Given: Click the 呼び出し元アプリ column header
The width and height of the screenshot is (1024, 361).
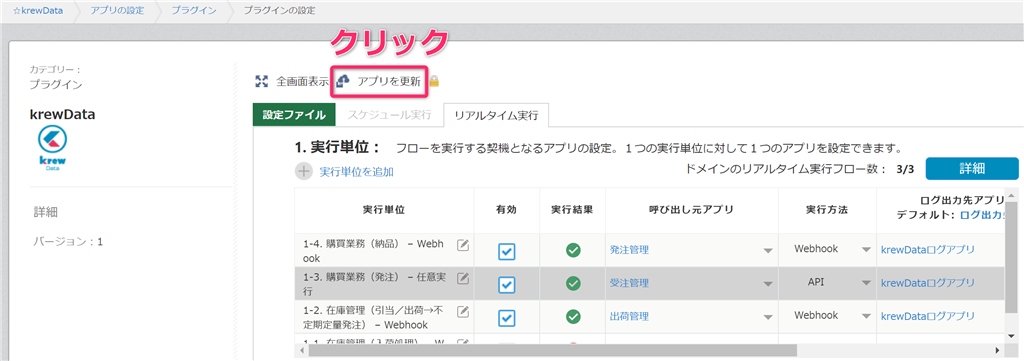Looking at the screenshot, I should coord(691,210).
